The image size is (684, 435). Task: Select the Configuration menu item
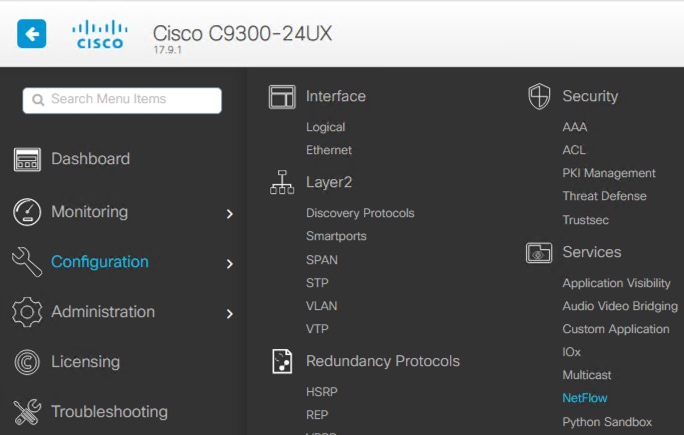tap(100, 262)
